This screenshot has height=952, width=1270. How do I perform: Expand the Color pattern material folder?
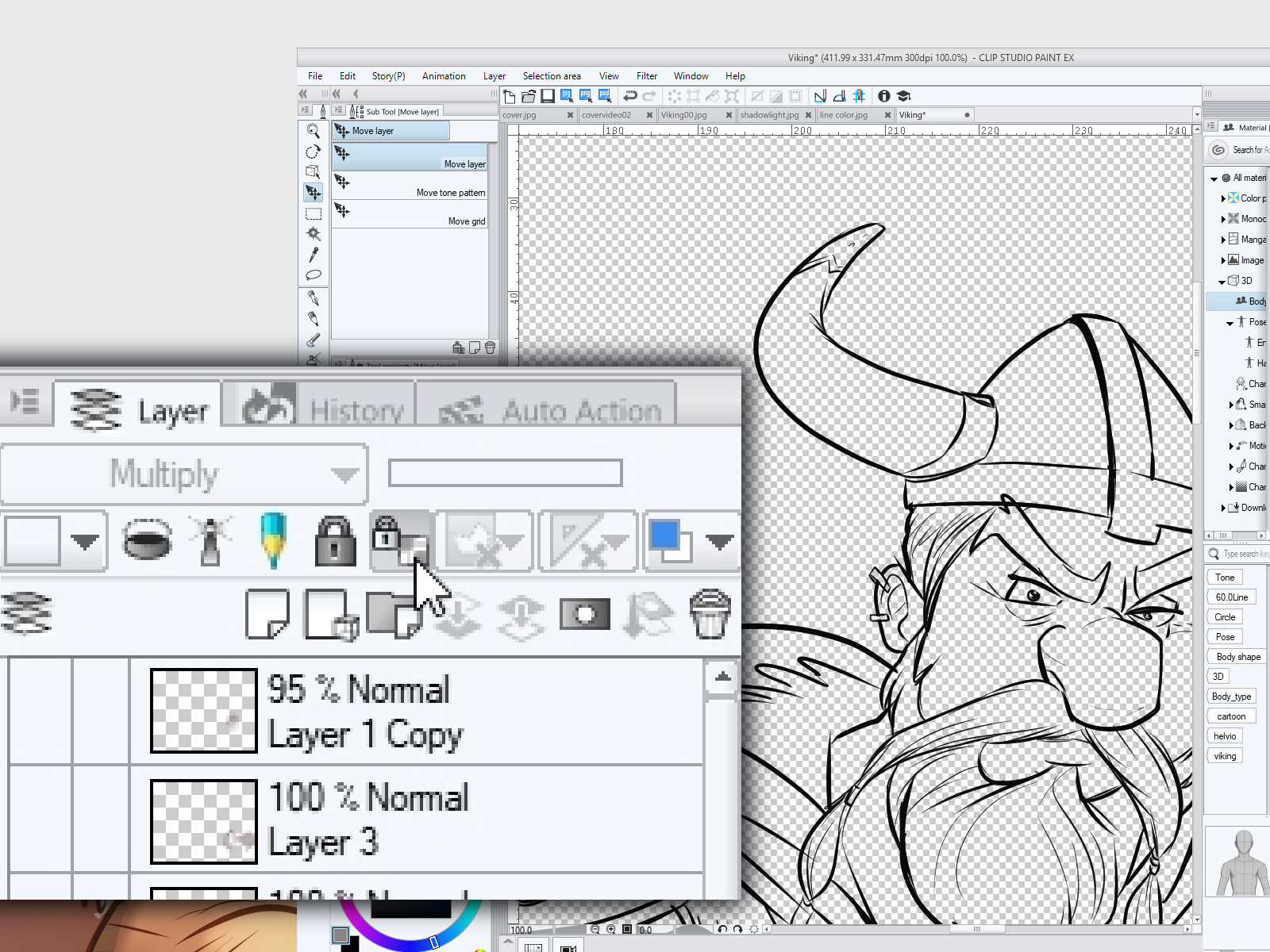point(1223,199)
